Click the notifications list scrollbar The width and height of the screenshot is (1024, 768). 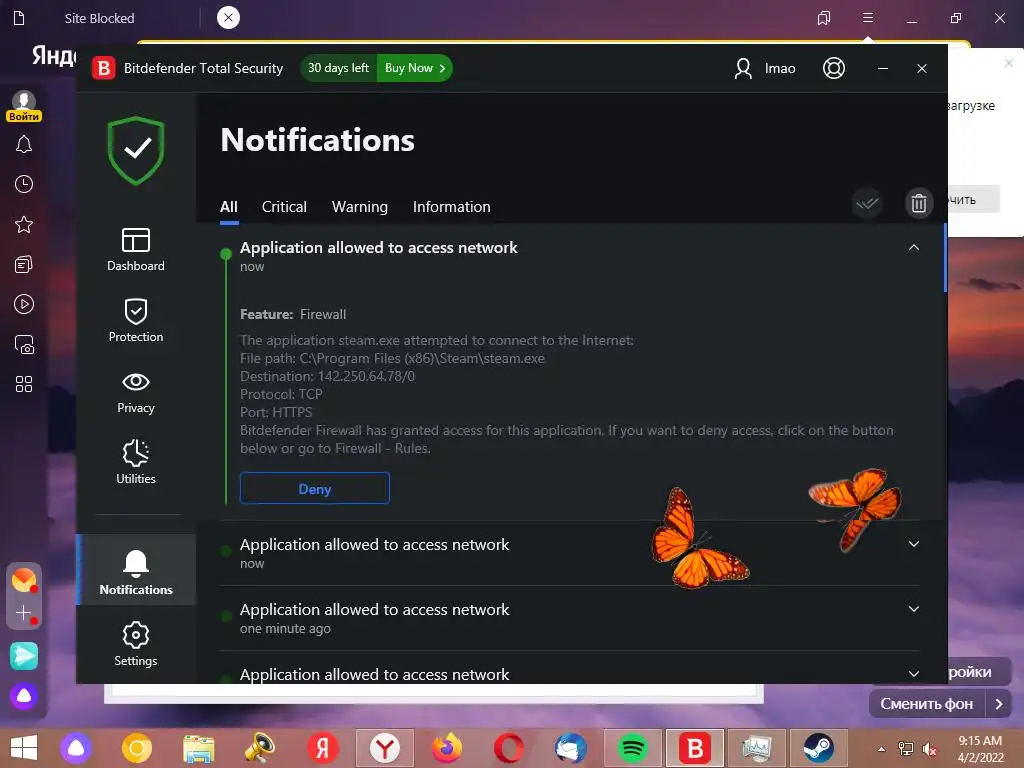[945, 258]
